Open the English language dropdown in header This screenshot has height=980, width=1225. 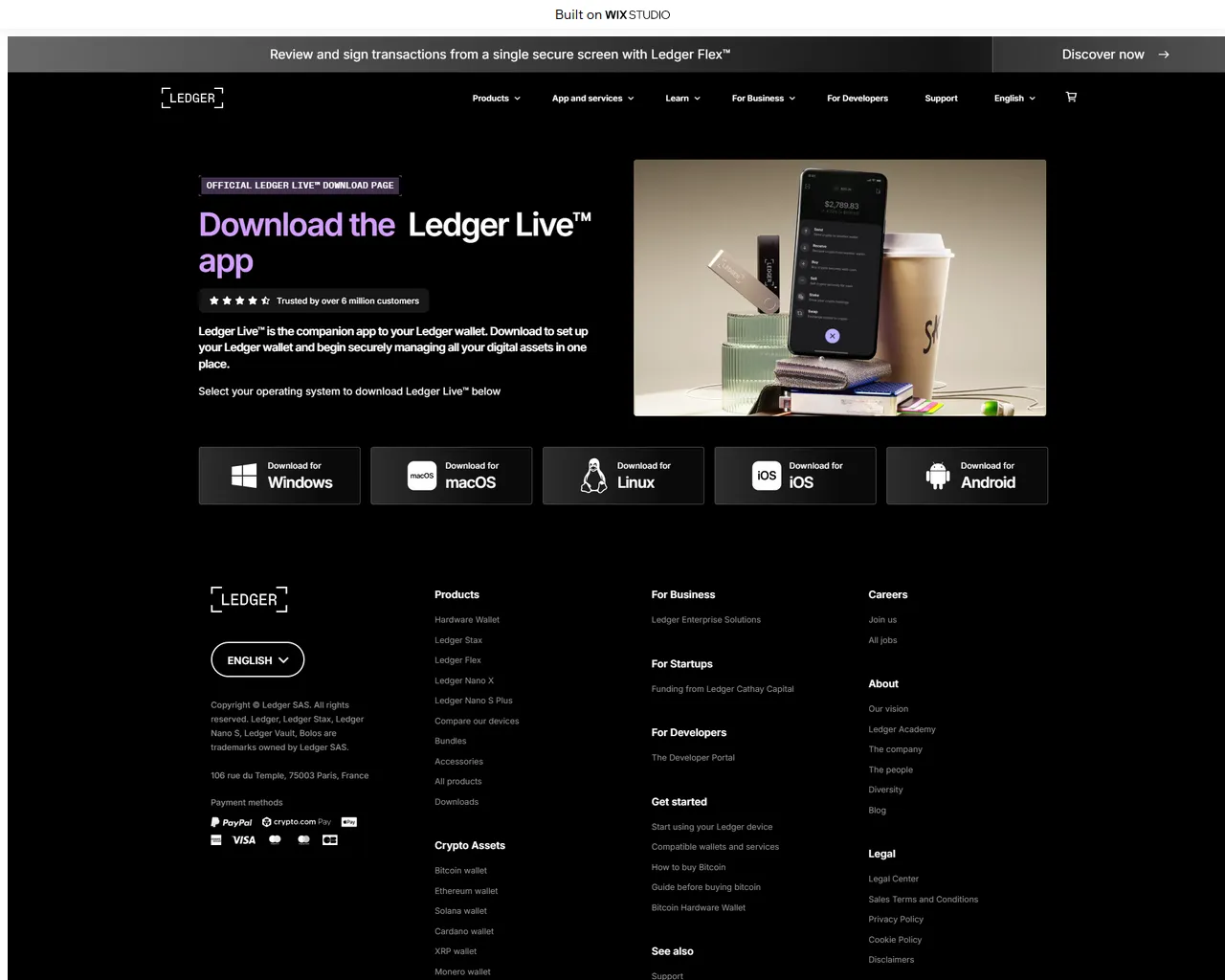click(1014, 98)
